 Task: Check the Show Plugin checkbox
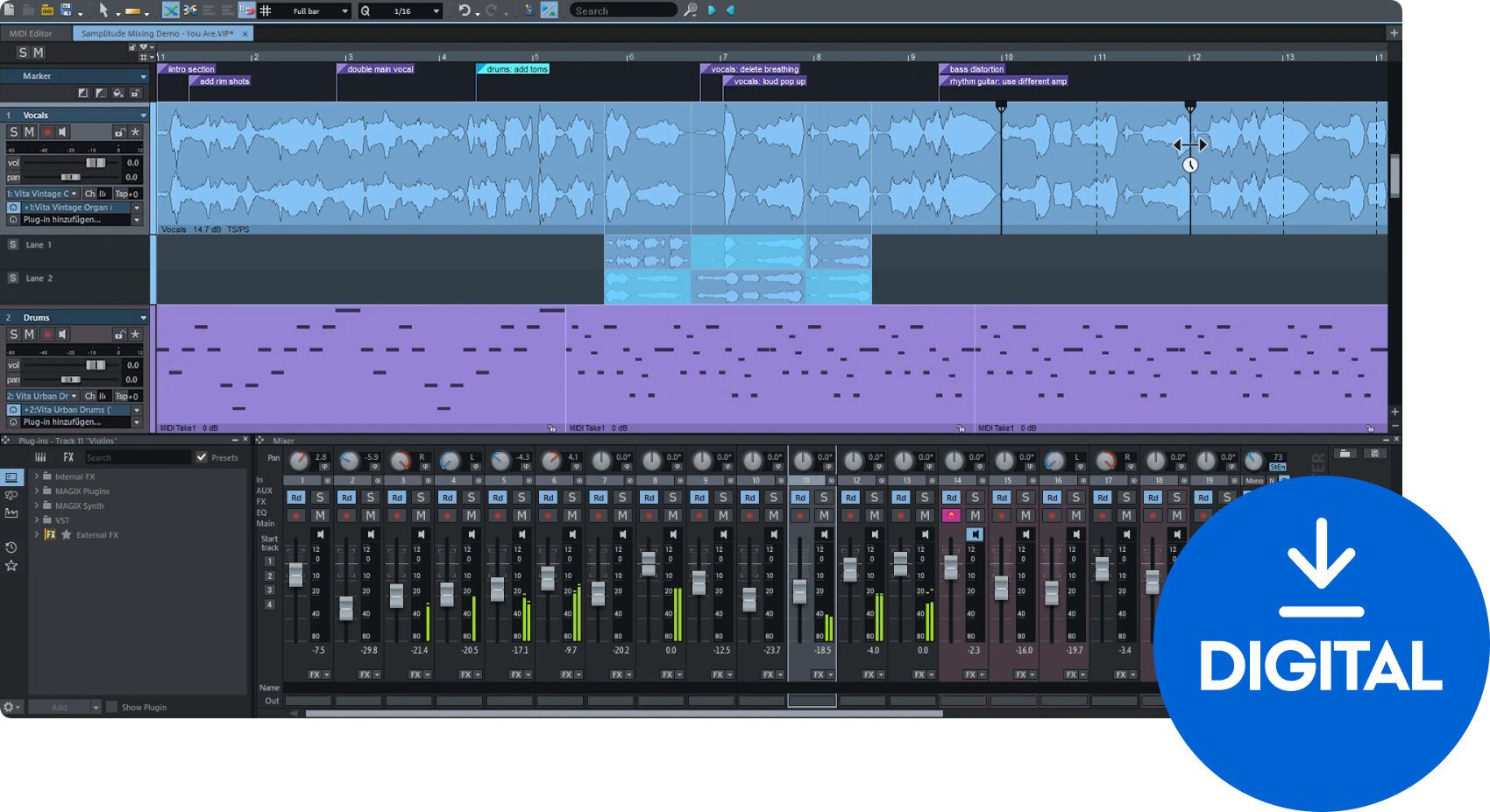tap(111, 707)
